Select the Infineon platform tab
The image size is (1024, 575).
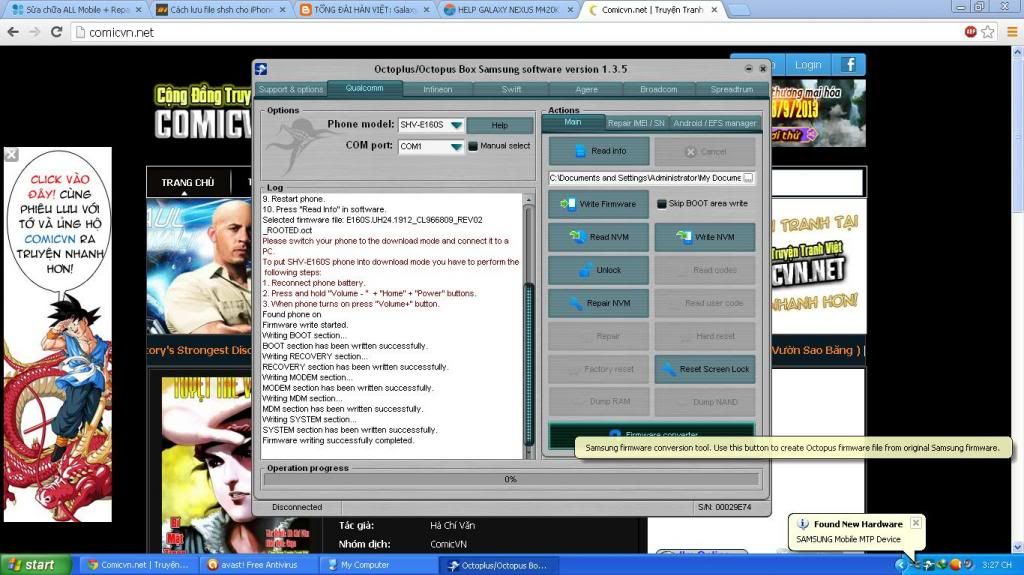pos(438,90)
